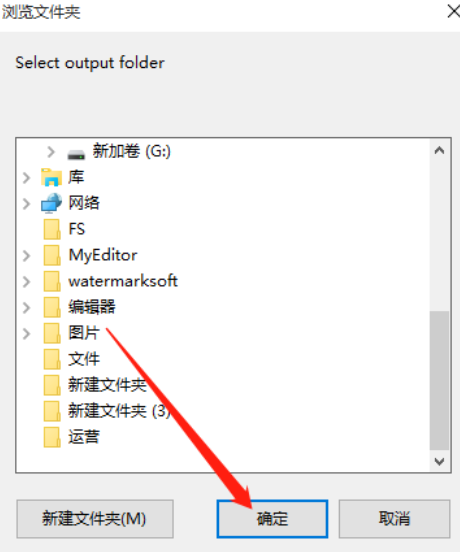Expand the 网络 tree node

[x=26, y=204]
